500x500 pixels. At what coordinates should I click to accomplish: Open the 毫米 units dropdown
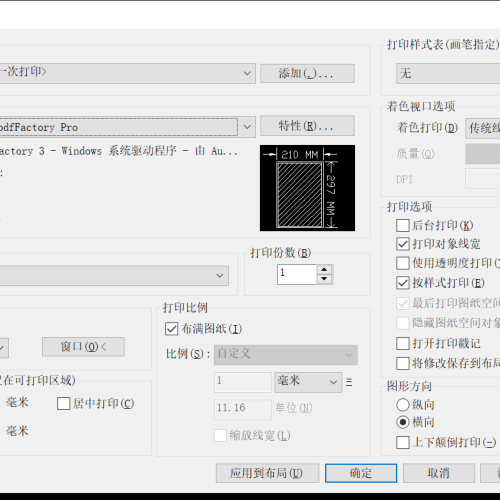click(x=308, y=382)
